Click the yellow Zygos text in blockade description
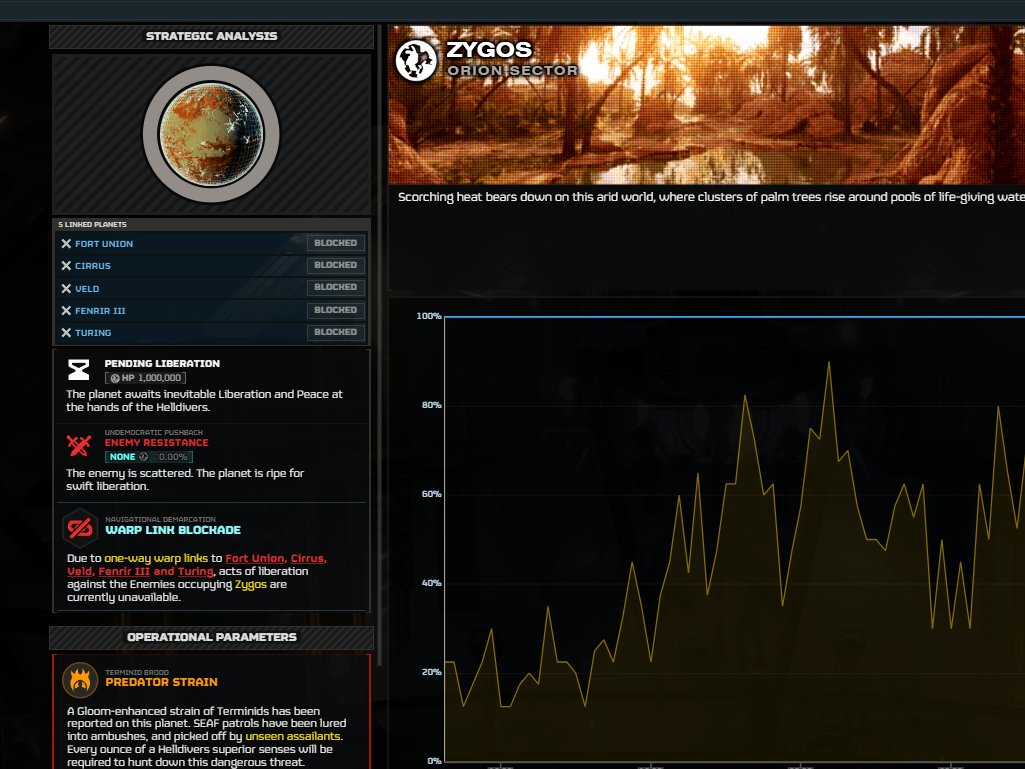Image resolution: width=1025 pixels, height=769 pixels. 250,585
